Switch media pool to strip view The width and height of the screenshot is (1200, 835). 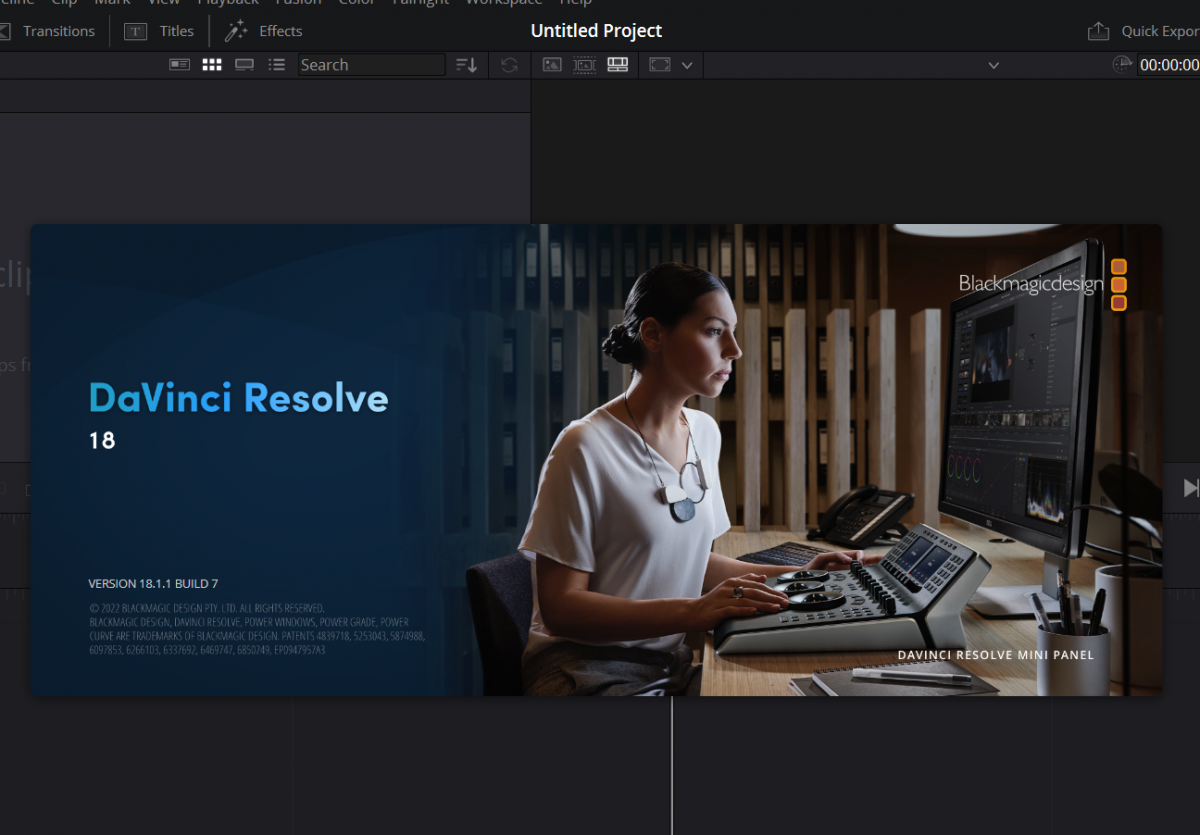point(244,65)
